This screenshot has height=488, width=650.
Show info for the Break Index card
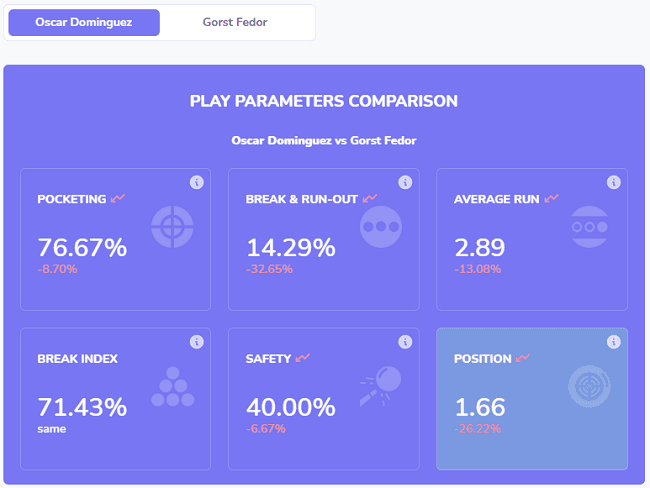point(197,342)
